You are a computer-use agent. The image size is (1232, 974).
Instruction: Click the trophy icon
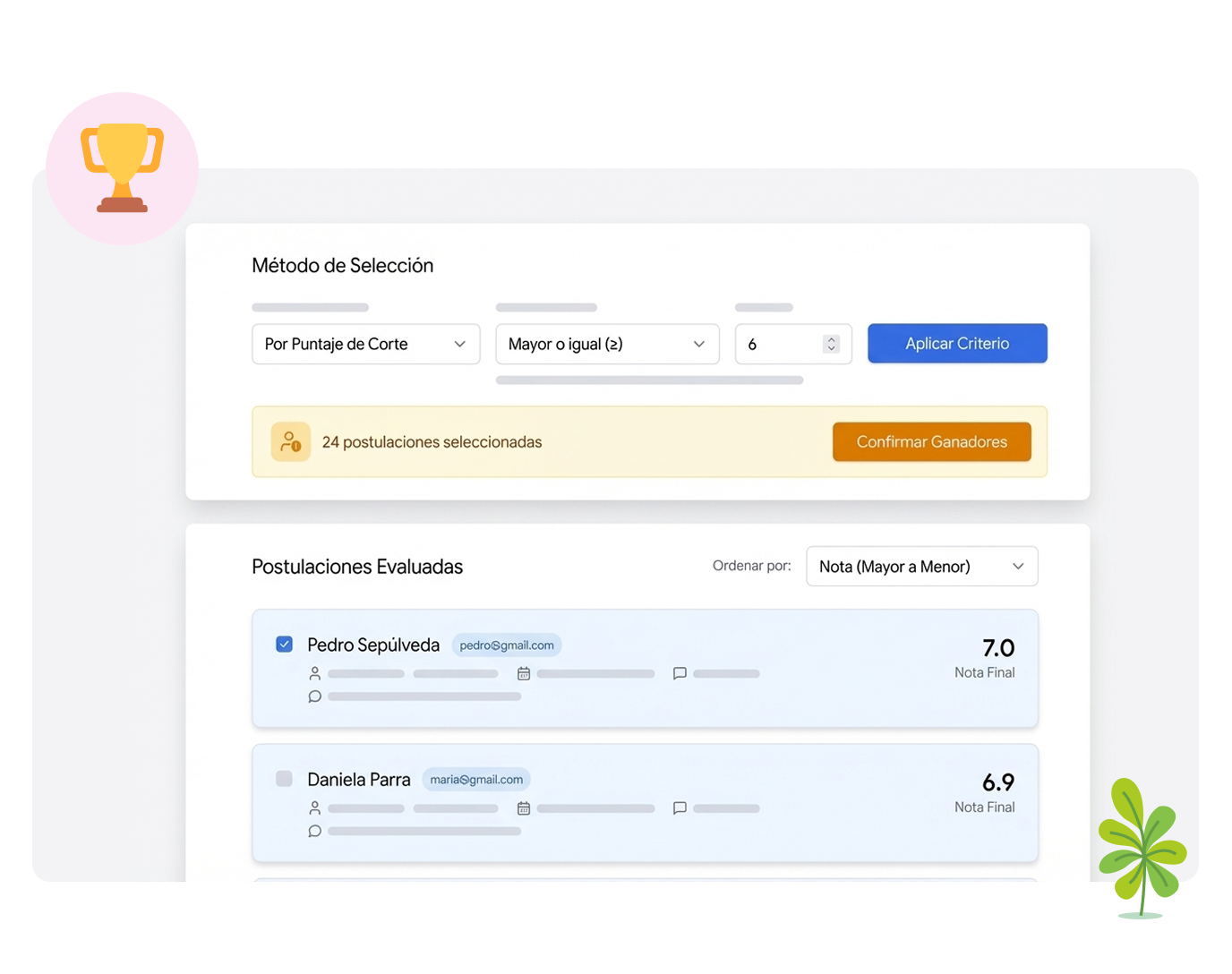pyautogui.click(x=123, y=167)
